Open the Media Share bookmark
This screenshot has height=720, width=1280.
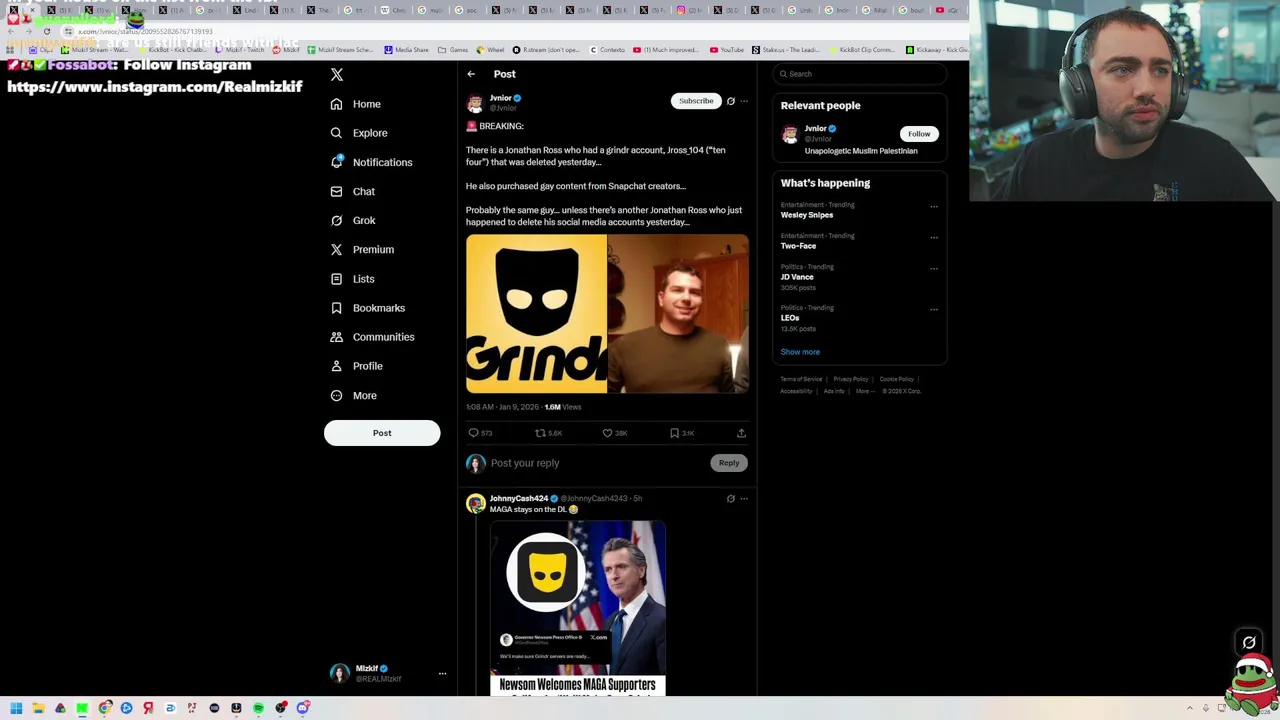406,50
